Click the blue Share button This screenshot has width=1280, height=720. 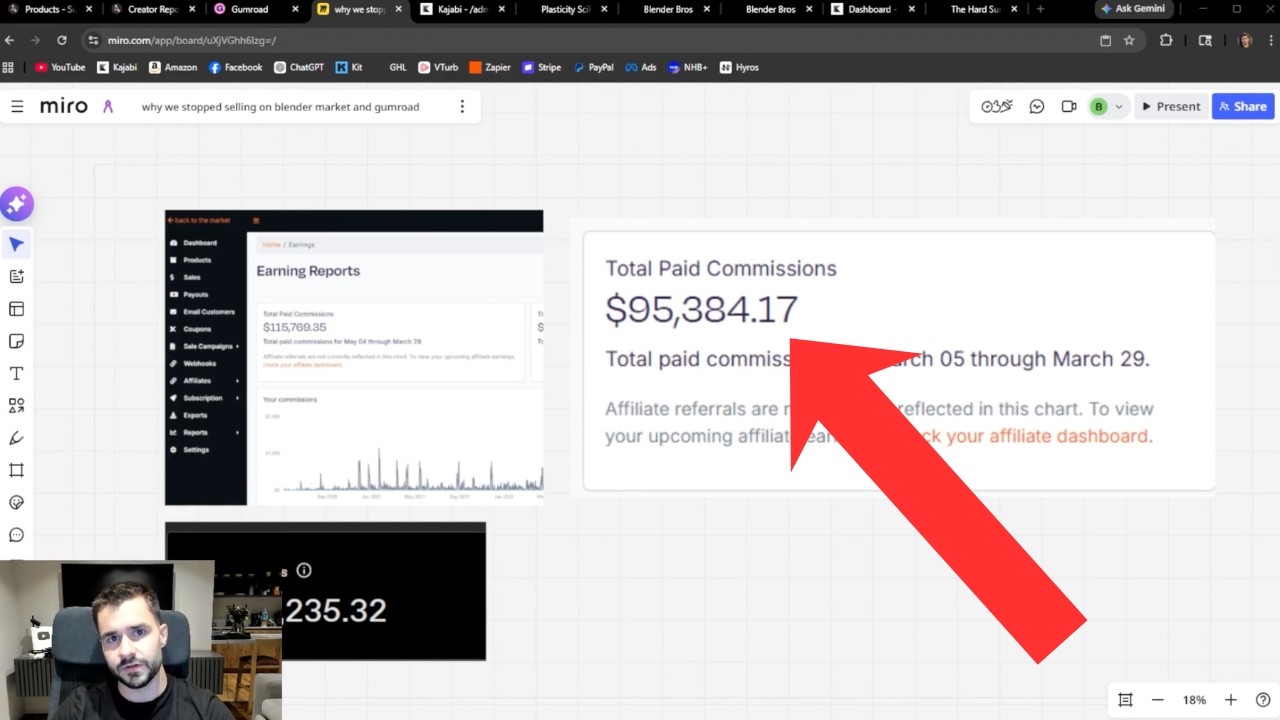point(1243,106)
